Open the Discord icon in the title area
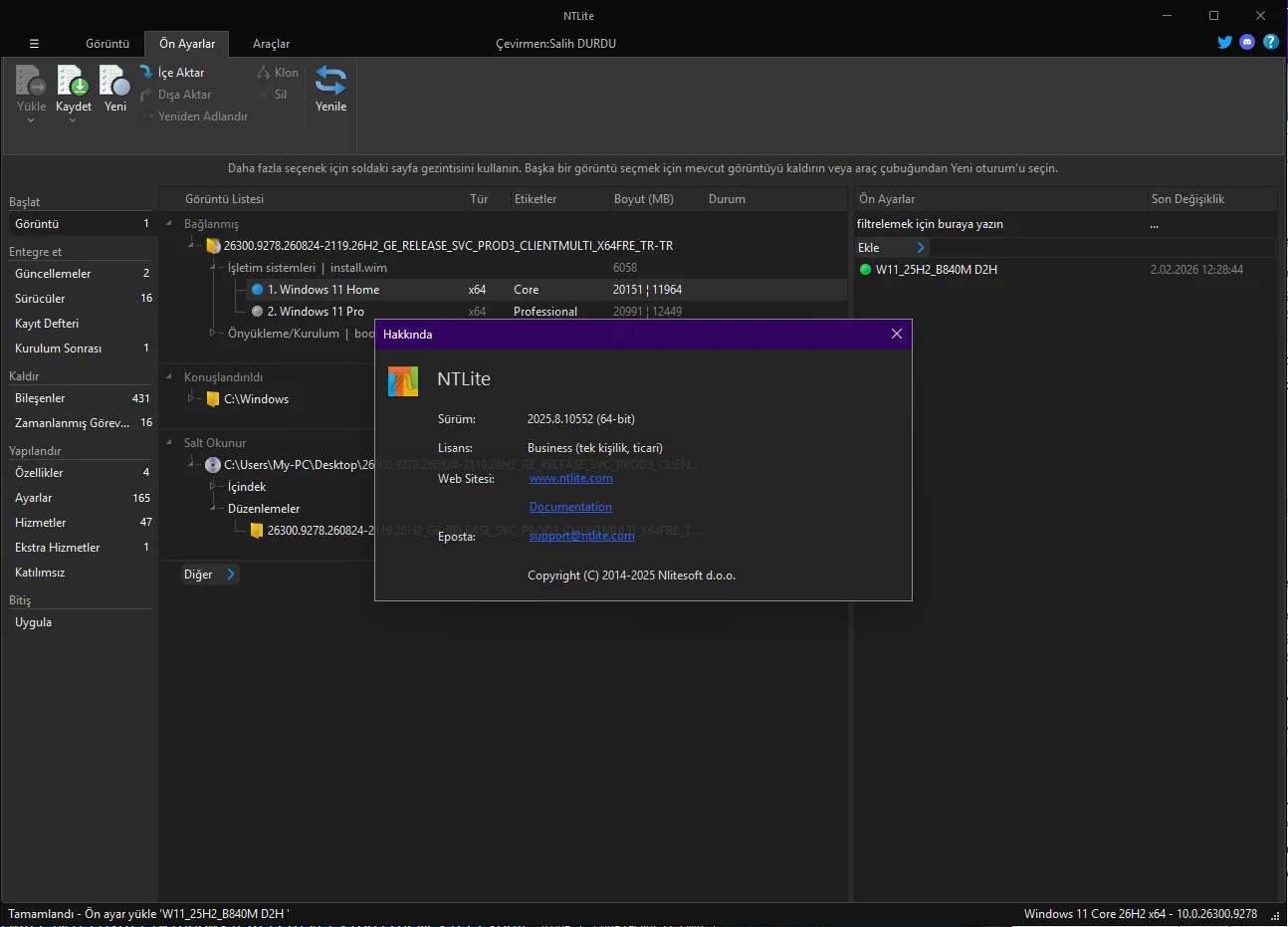 point(1247,42)
